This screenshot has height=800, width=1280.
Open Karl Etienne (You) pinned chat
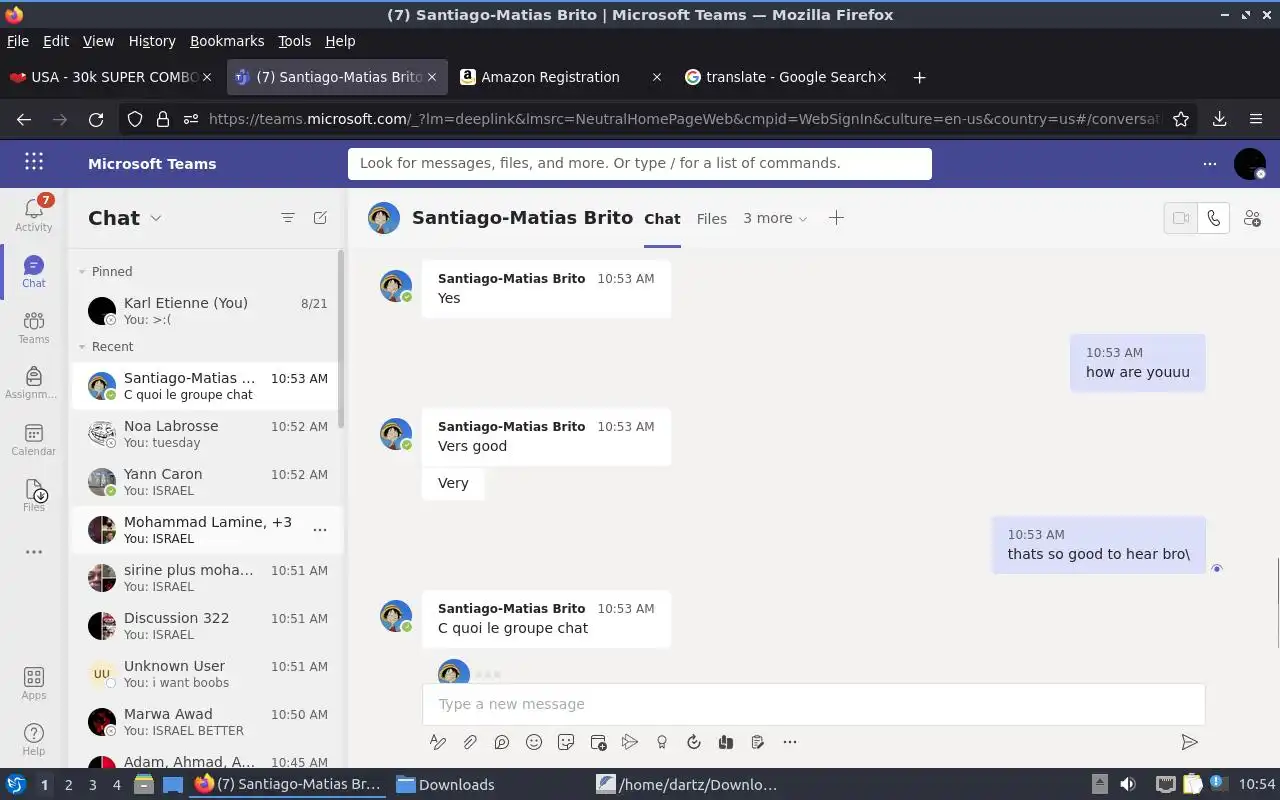point(205,311)
